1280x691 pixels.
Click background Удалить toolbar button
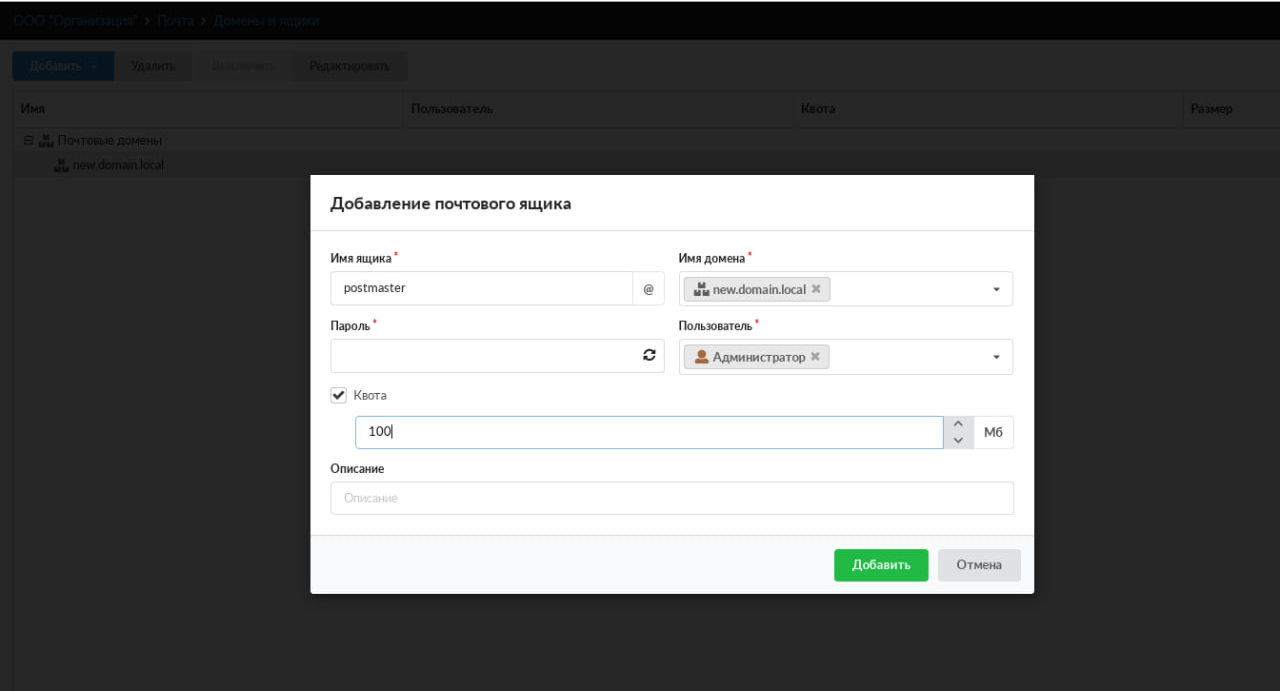[x=153, y=66]
